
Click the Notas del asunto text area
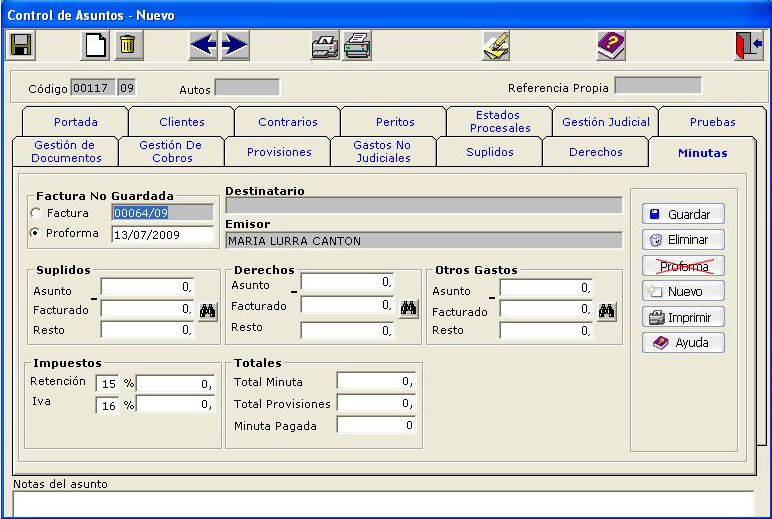point(383,503)
